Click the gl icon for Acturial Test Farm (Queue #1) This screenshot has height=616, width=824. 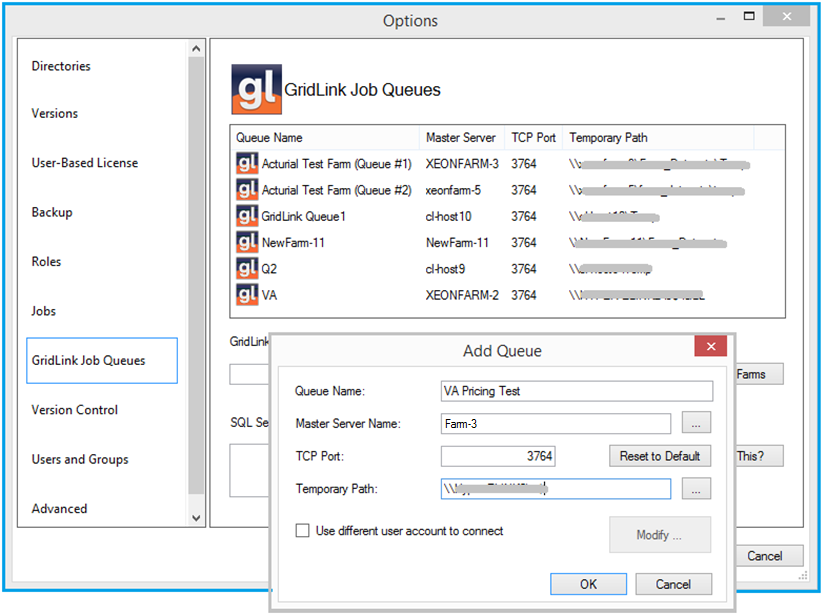pos(247,163)
